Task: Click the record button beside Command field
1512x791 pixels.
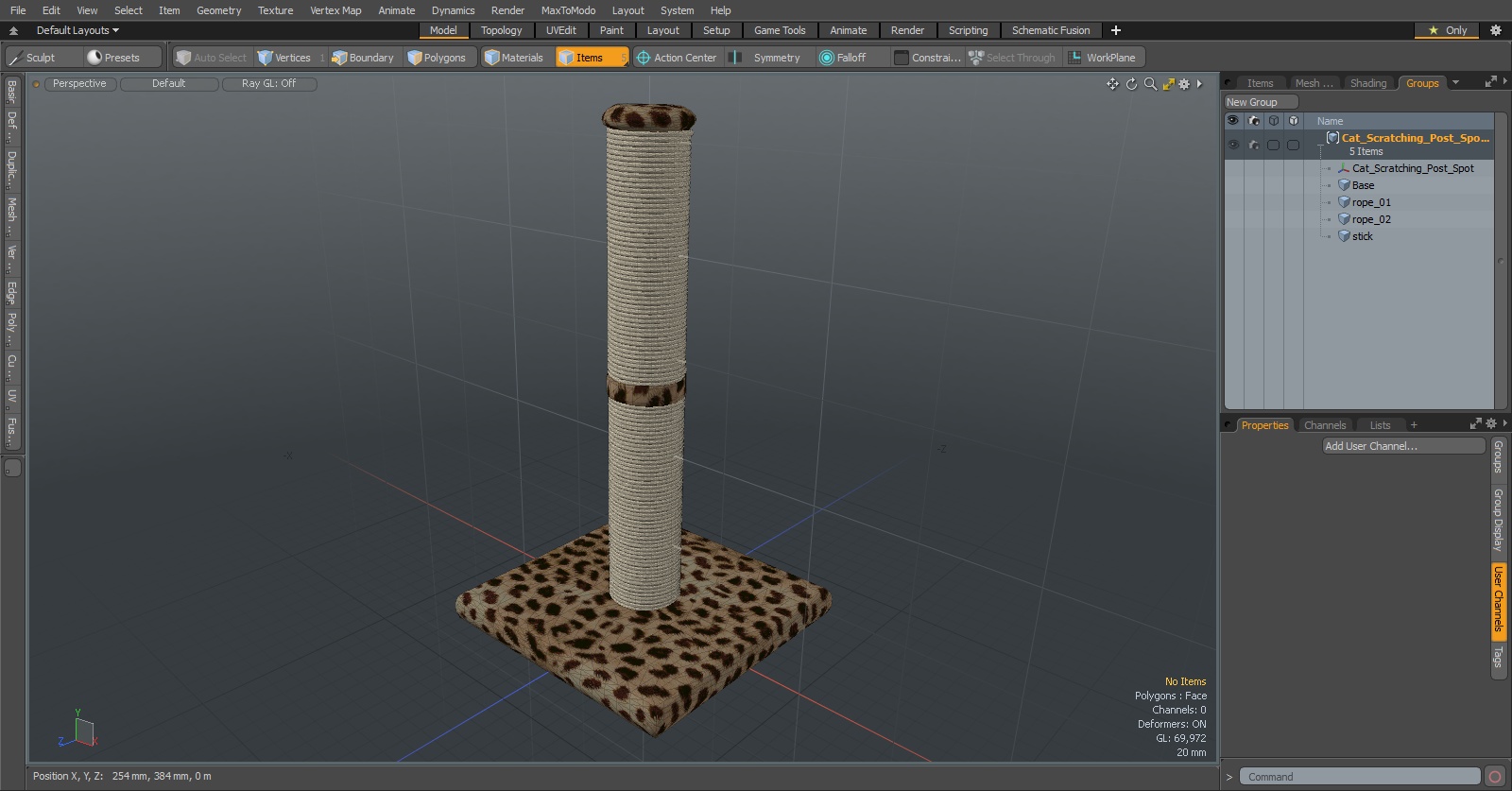Action: (x=1495, y=777)
